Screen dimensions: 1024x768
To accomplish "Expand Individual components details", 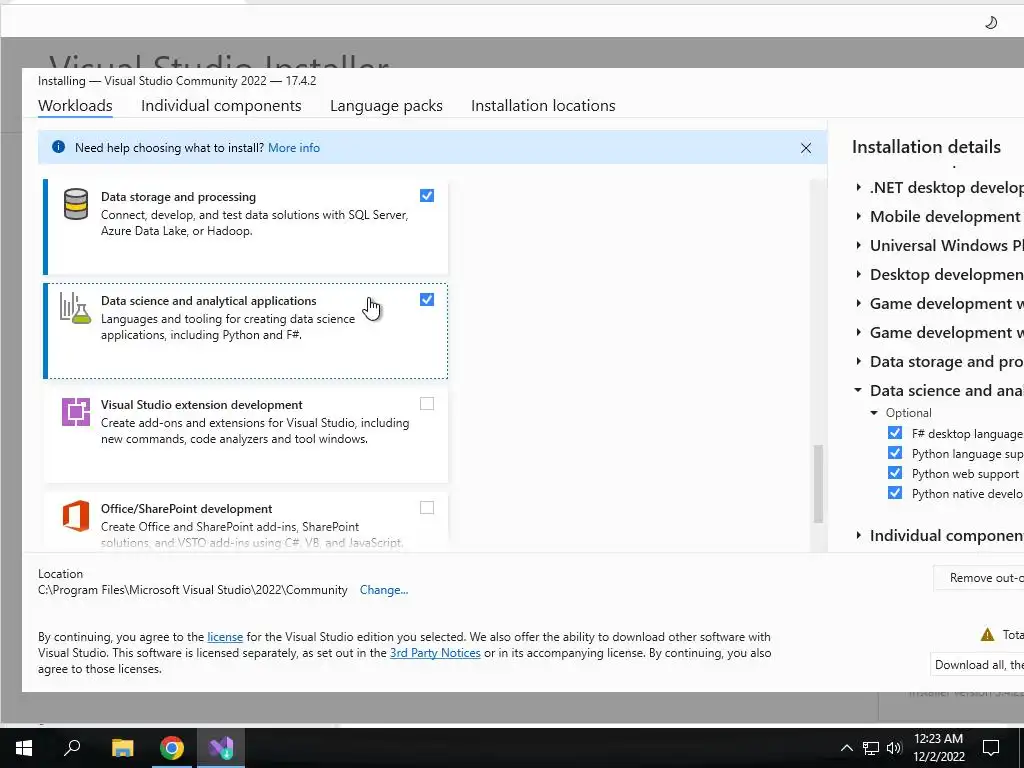I will (x=859, y=536).
